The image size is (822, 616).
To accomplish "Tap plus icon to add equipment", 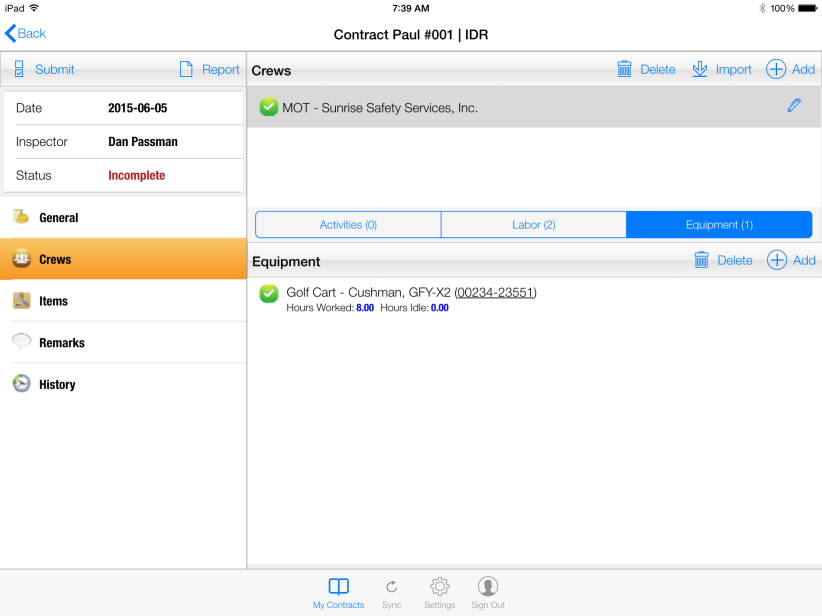I will pos(777,260).
